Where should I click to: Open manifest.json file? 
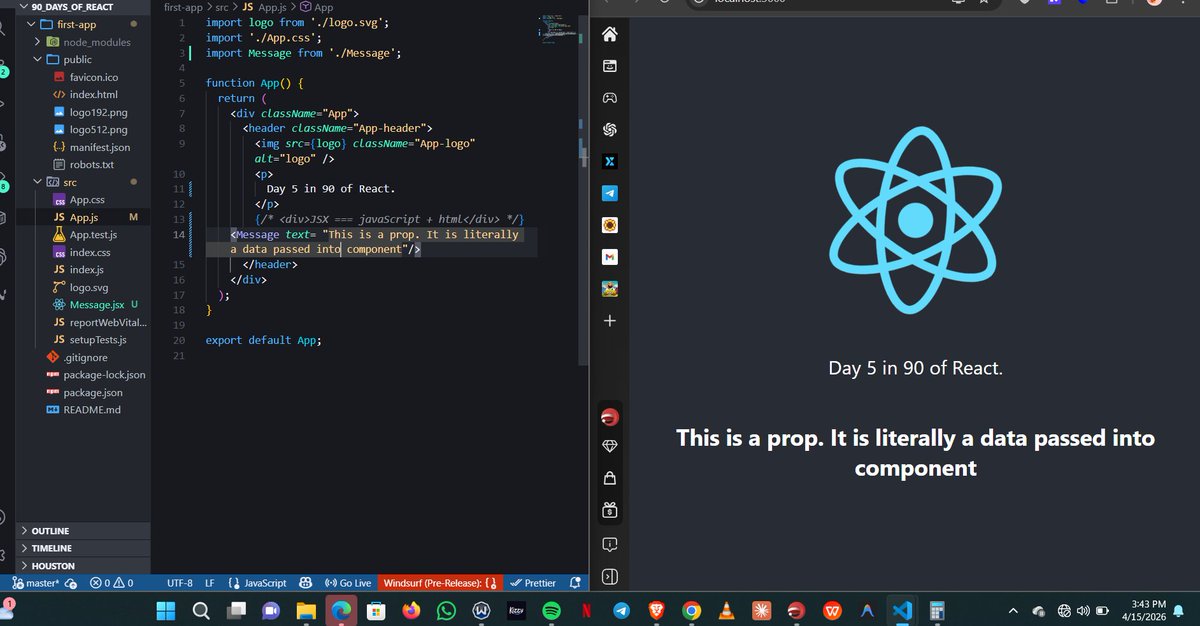pos(99,147)
